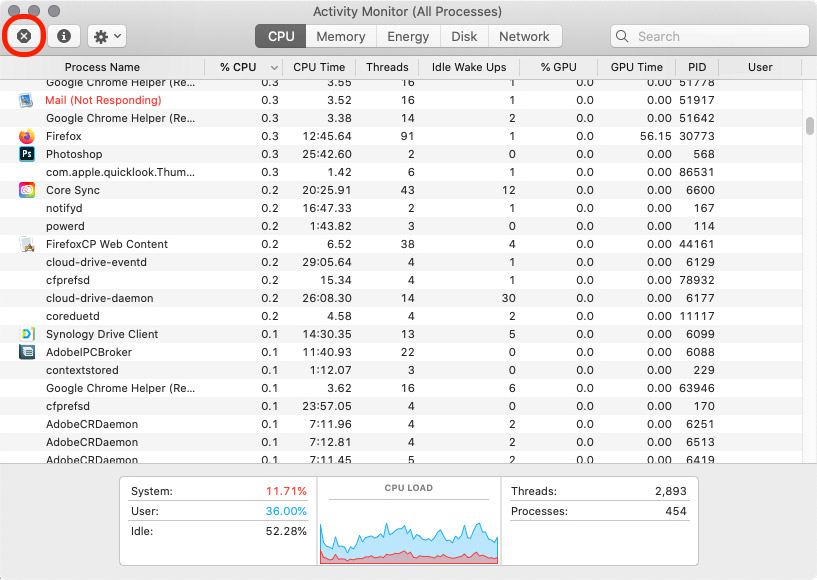Sort by Threads column header
Screen dimensions: 817x580
click(x=387, y=67)
